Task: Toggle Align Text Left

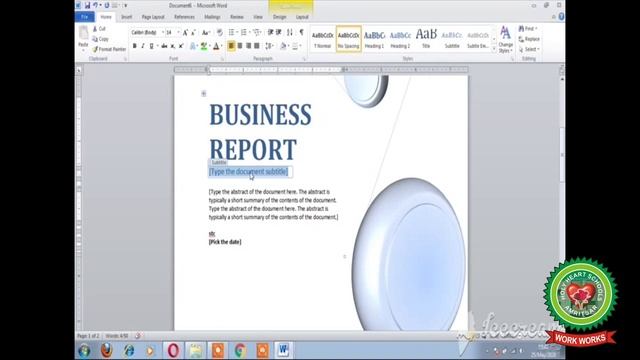Action: click(x=231, y=46)
